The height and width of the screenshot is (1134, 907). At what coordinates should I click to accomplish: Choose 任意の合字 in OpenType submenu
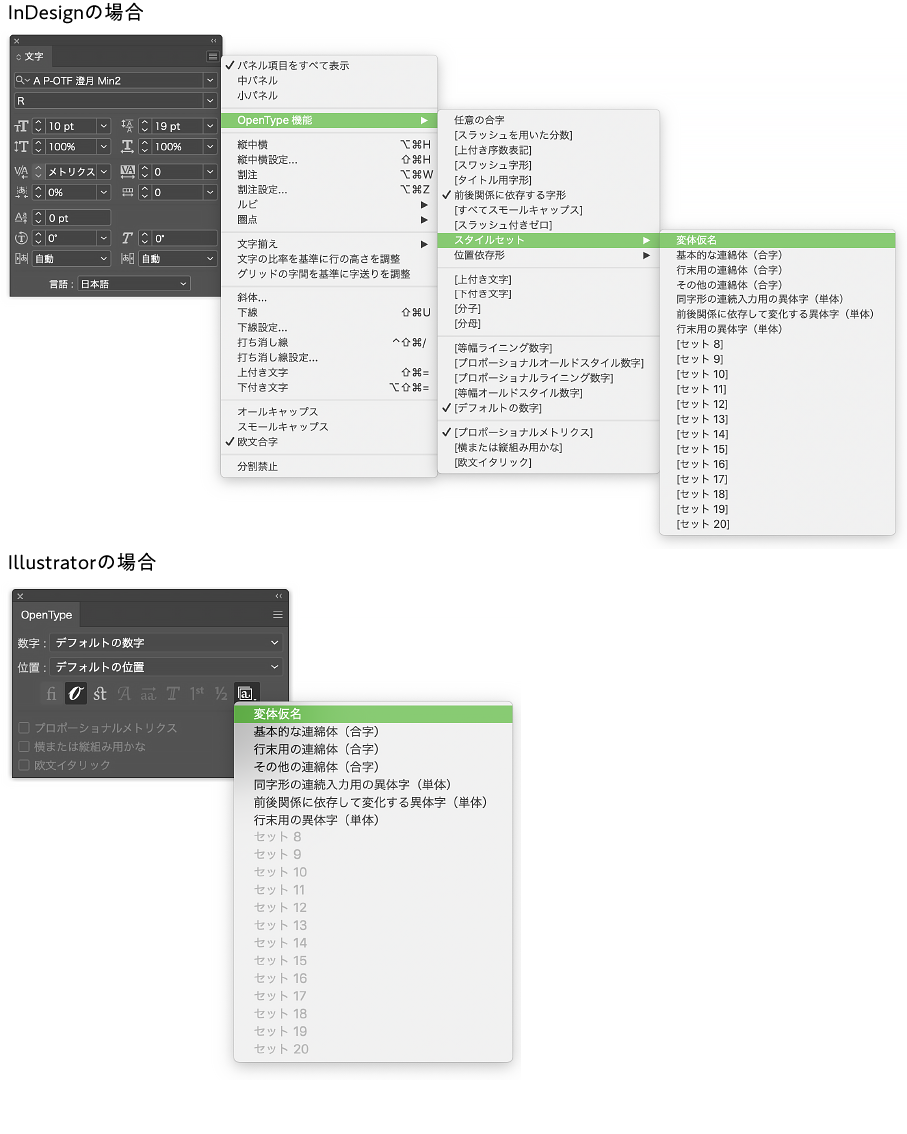click(548, 120)
